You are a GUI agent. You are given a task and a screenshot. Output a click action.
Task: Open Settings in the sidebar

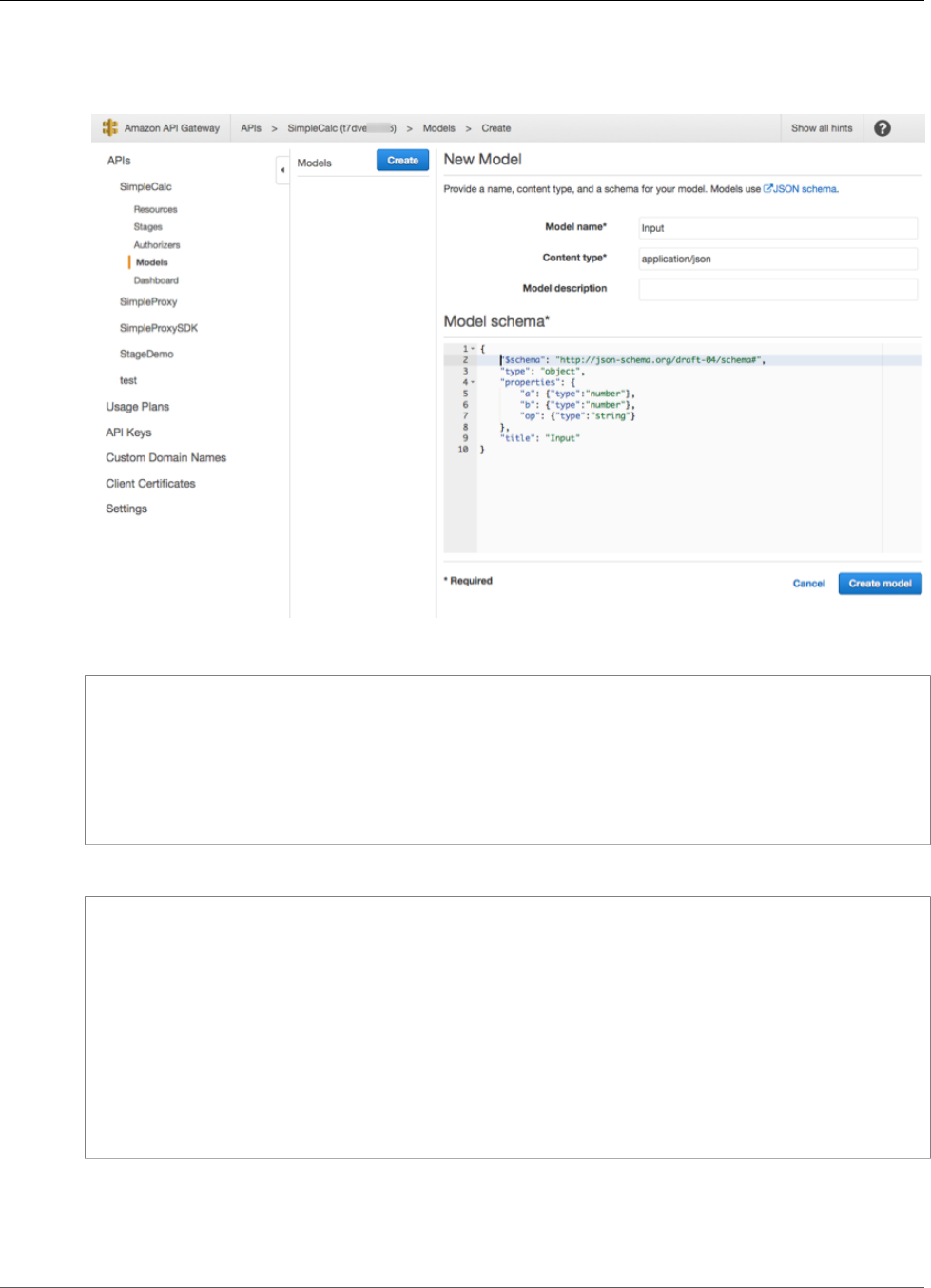126,509
